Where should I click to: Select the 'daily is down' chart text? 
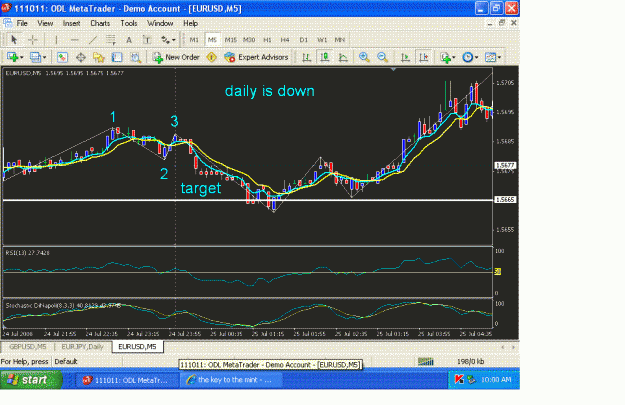[270, 91]
